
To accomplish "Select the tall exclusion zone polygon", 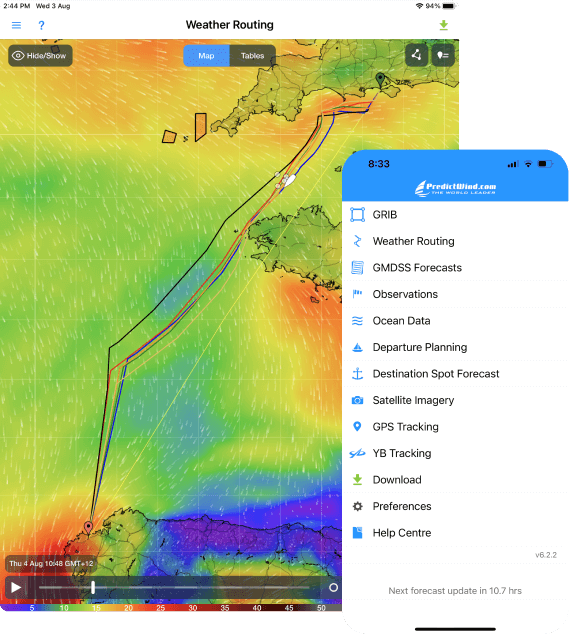I will tap(201, 127).
